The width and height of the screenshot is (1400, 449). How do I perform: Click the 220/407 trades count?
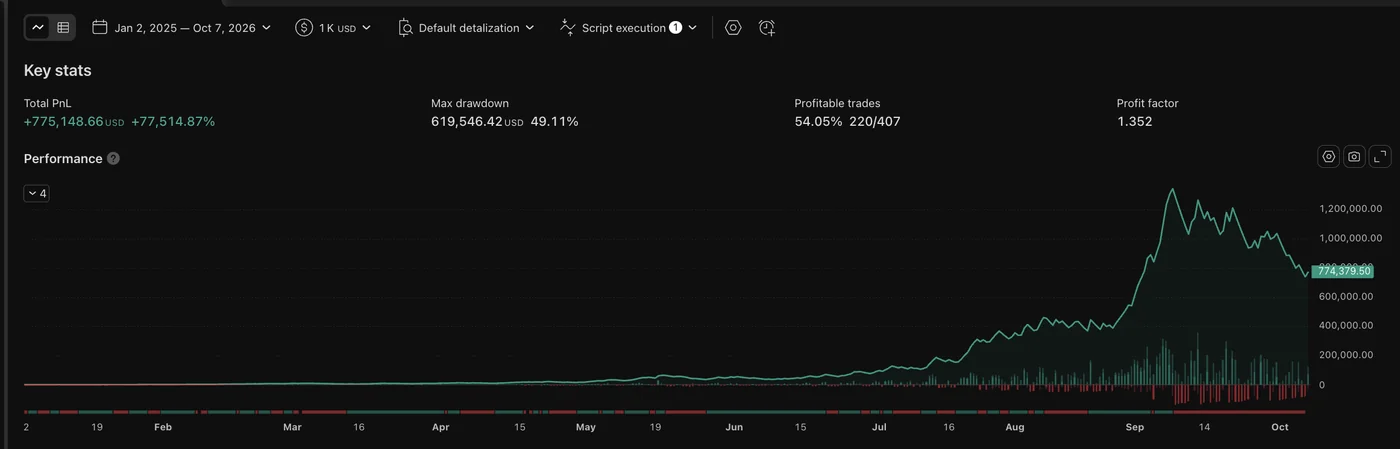875,121
